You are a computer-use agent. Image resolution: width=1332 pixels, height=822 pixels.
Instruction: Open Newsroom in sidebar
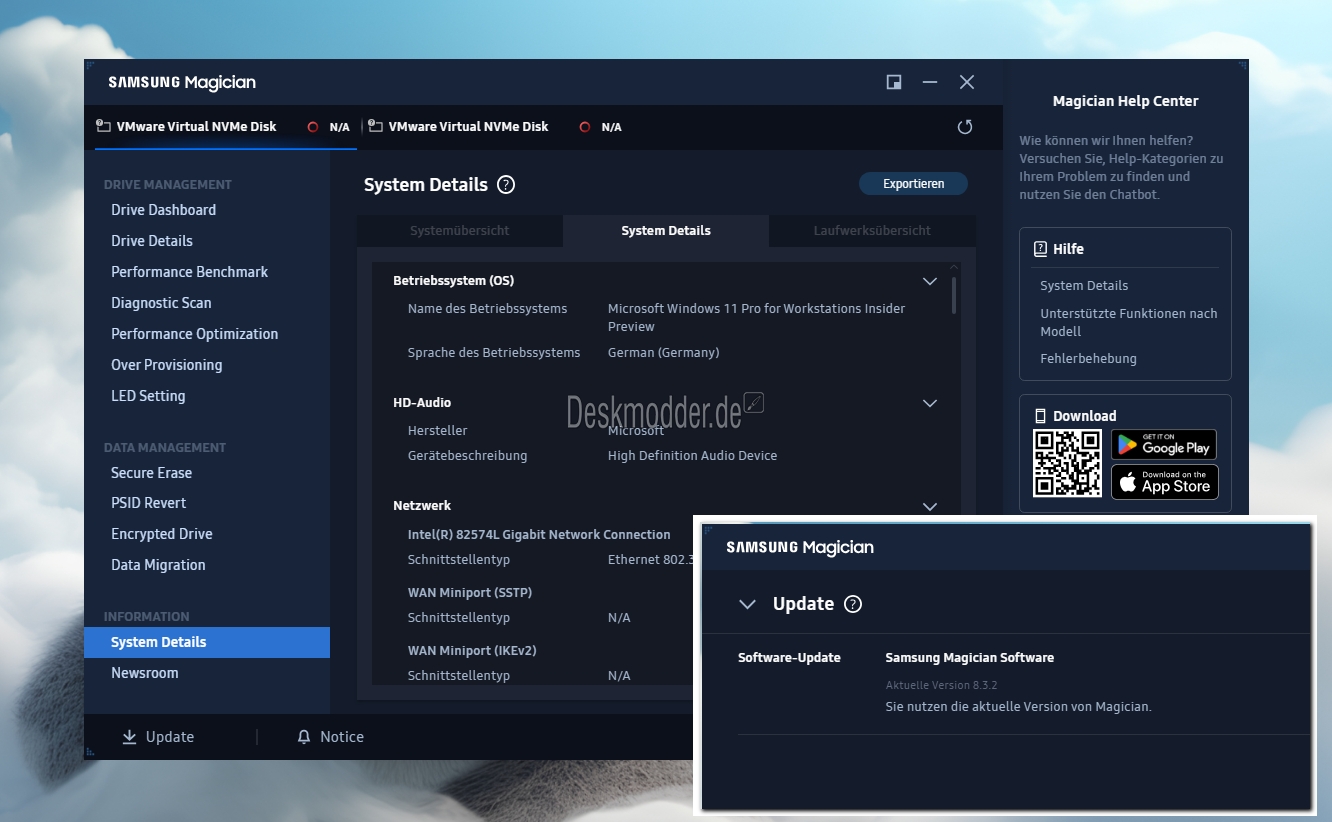pyautogui.click(x=145, y=673)
